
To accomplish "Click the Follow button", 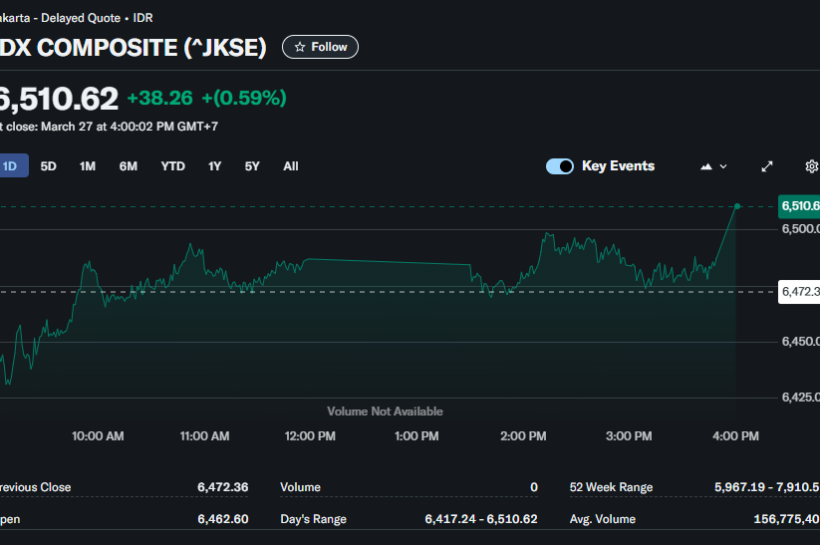I will (x=320, y=47).
